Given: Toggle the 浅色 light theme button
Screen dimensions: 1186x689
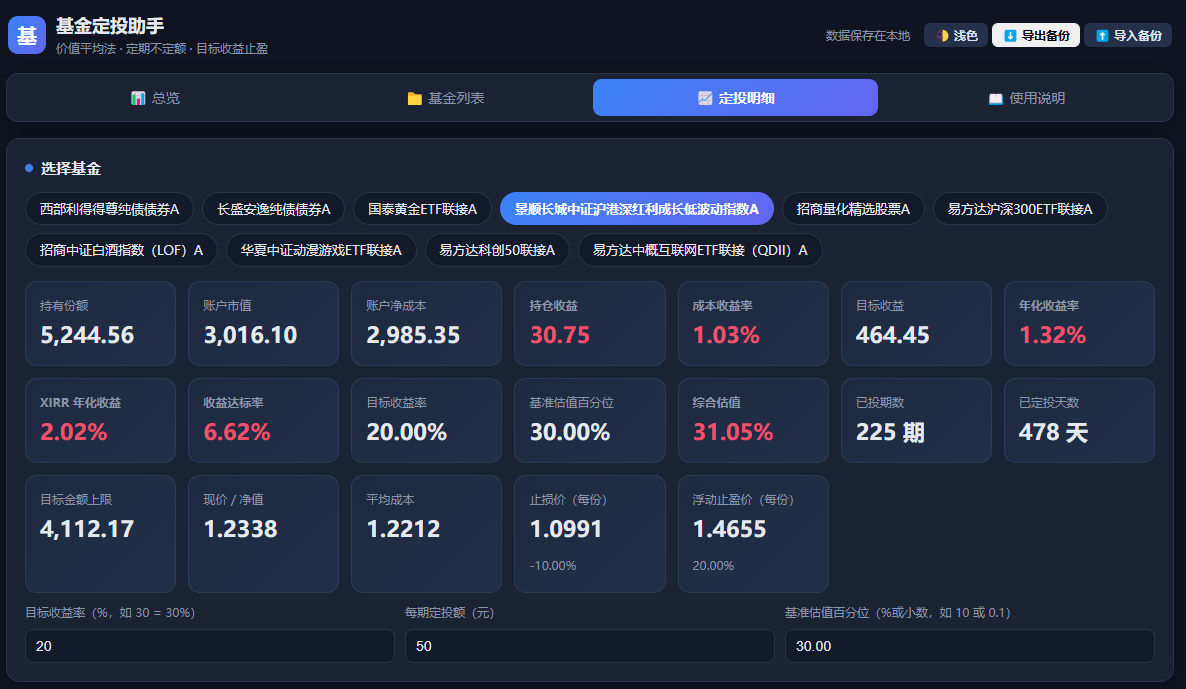Looking at the screenshot, I should [956, 36].
